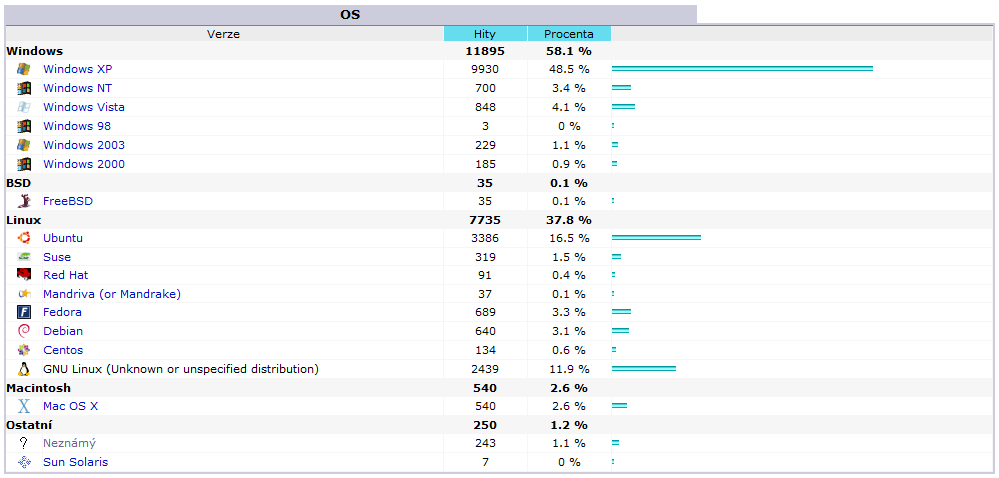
Task: Select the Ostatní group row label
Action: (x=29, y=425)
